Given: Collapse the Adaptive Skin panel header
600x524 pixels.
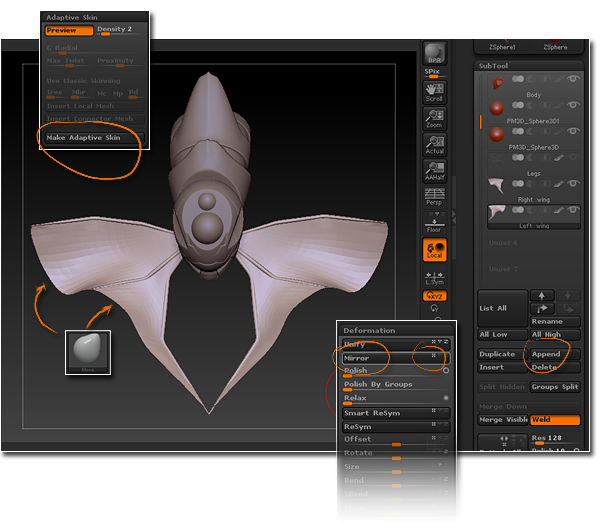Looking at the screenshot, I should click(95, 17).
